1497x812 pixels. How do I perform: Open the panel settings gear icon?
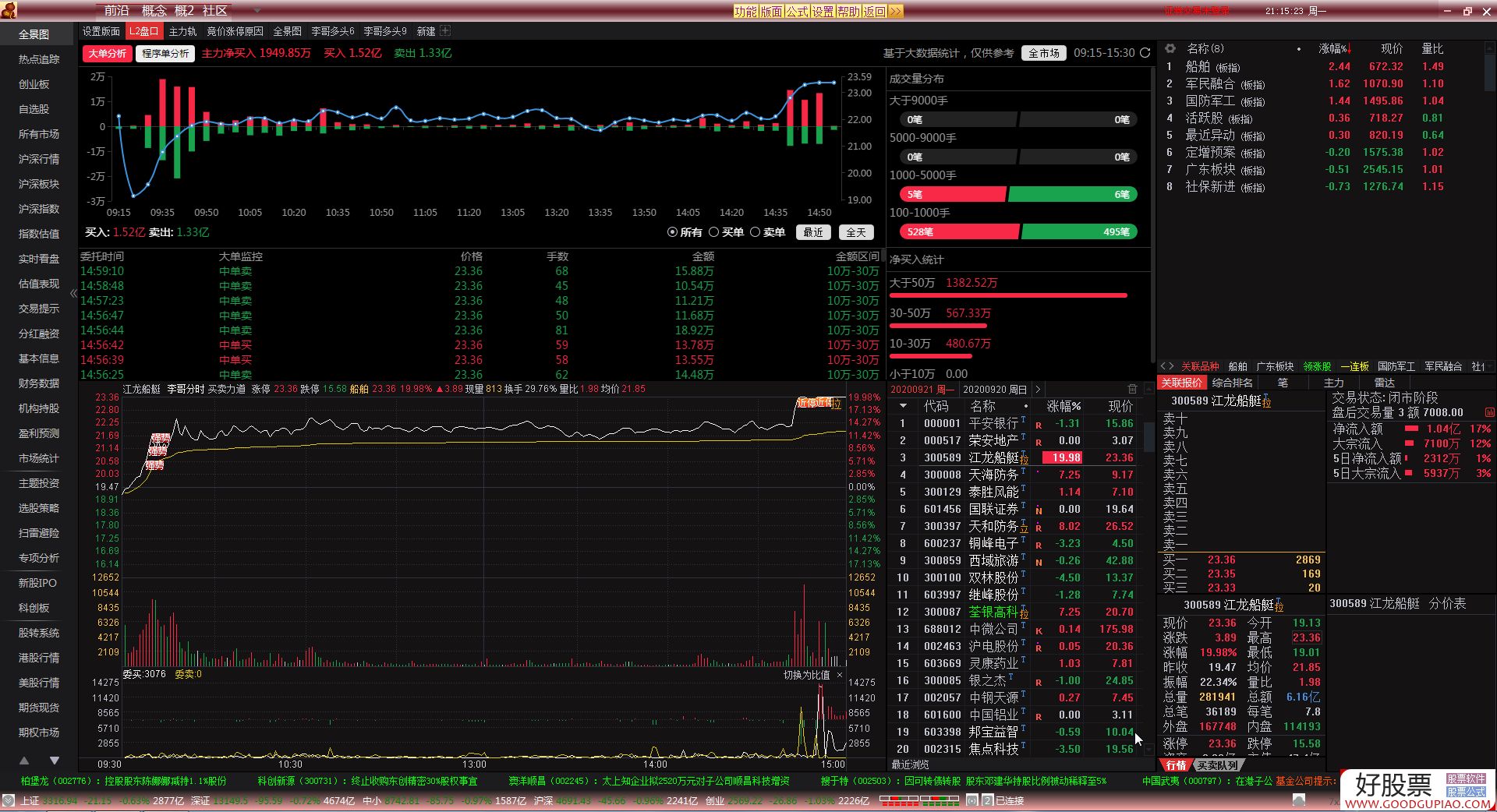(1170, 48)
